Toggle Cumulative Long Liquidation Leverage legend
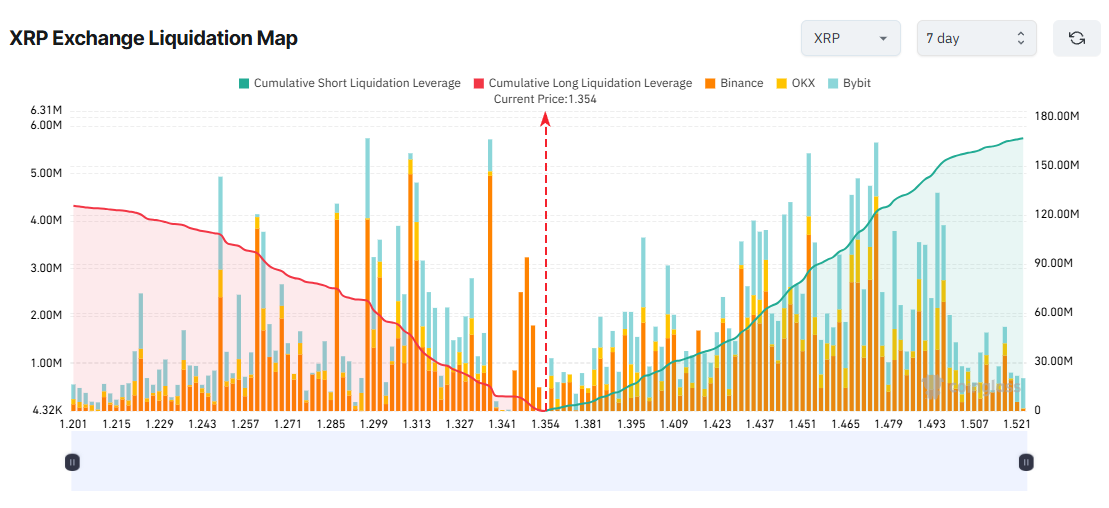The height and width of the screenshot is (508, 1109). pos(589,83)
